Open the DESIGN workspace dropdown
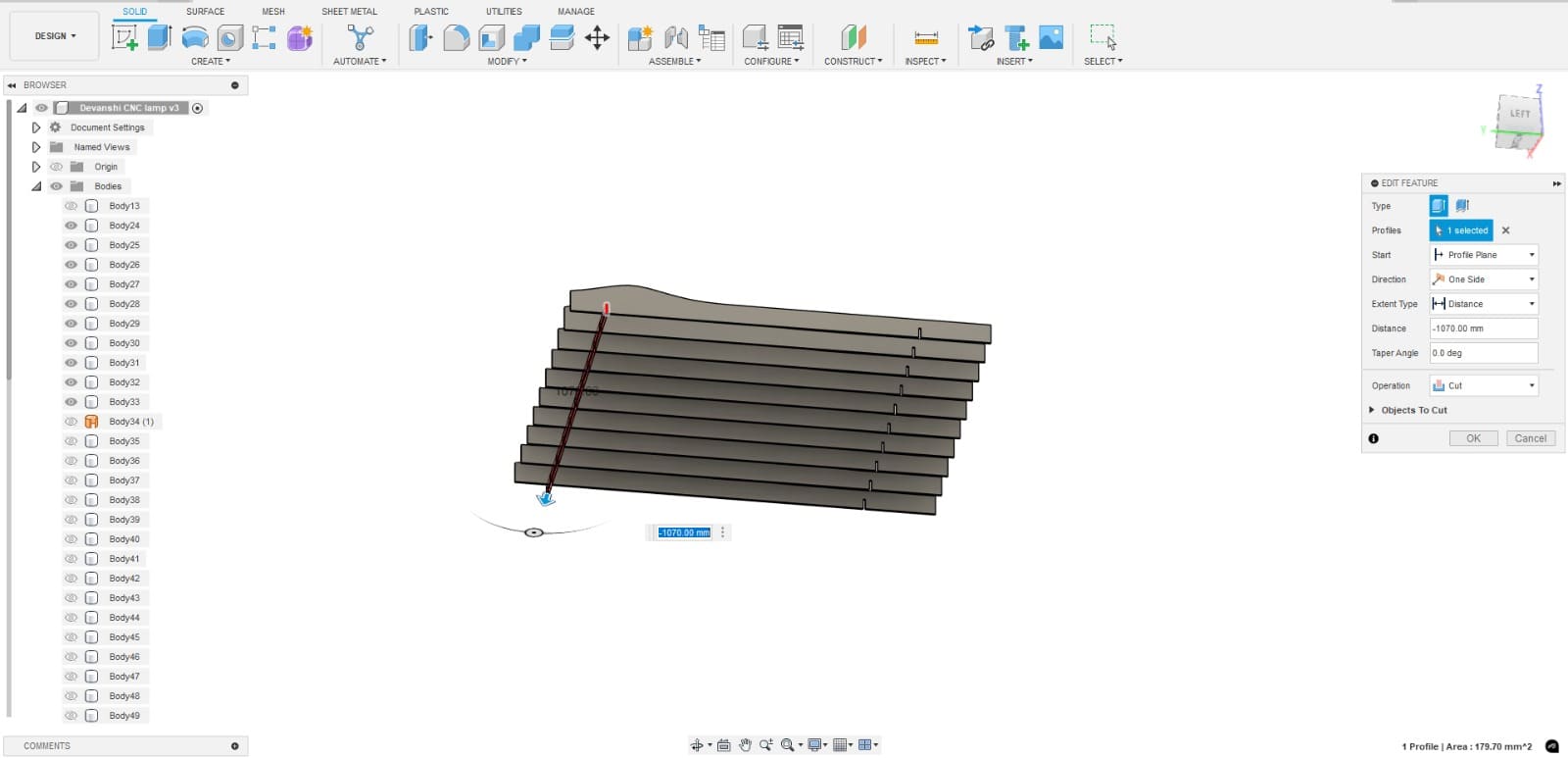This screenshot has width=1568, height=758. tap(55, 36)
